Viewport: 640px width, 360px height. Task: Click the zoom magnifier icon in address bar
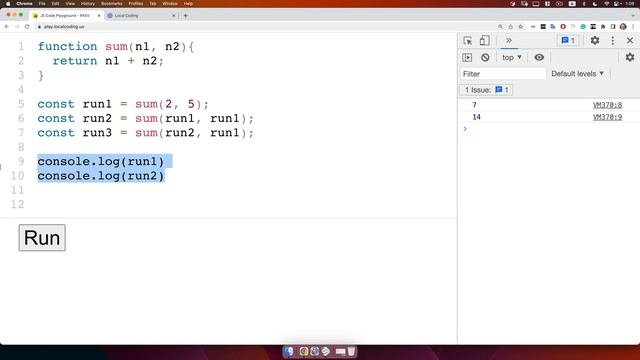pyautogui.click(x=500, y=27)
